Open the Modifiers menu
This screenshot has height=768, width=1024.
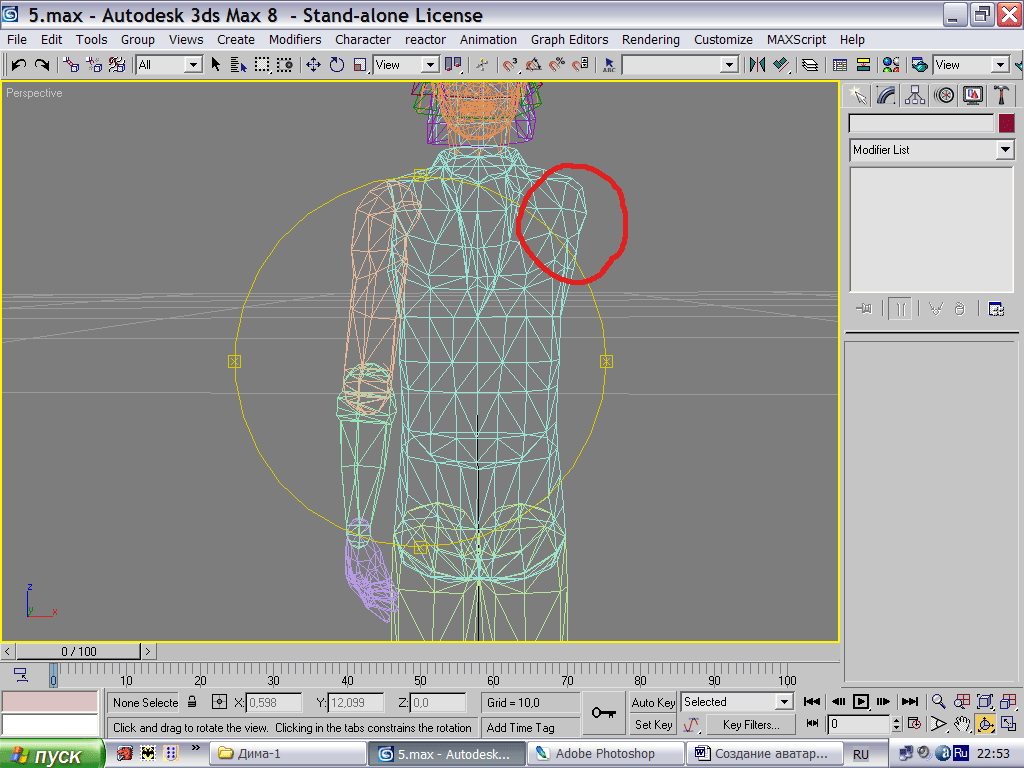295,39
